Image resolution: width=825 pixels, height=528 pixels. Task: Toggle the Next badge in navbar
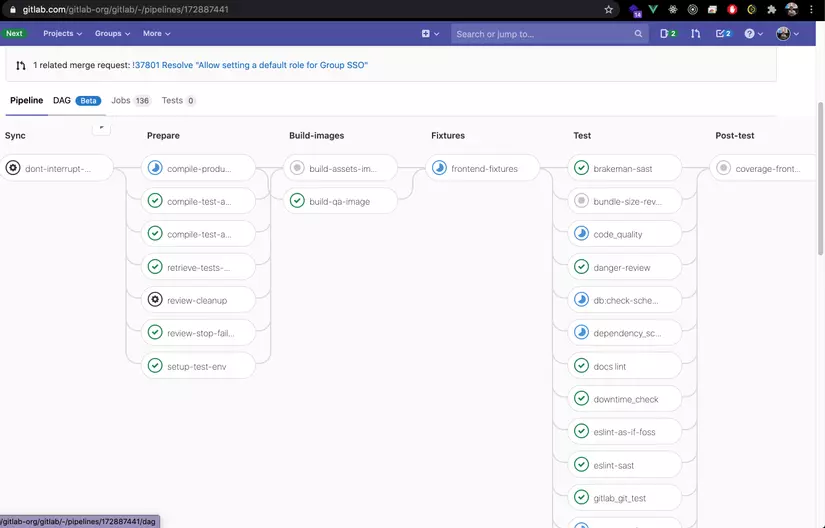(x=14, y=33)
